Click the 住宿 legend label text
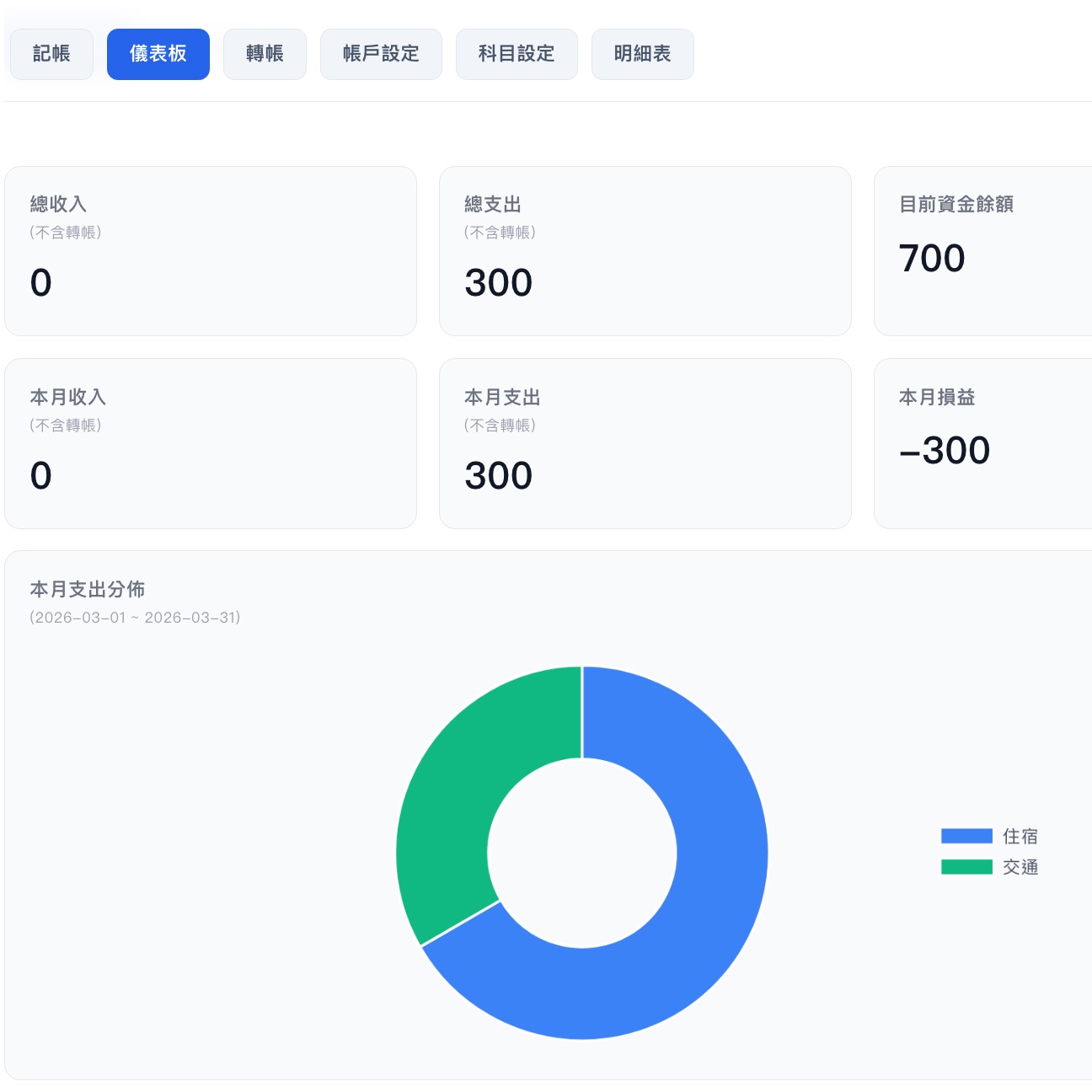The height and width of the screenshot is (1092, 1092). [1020, 836]
